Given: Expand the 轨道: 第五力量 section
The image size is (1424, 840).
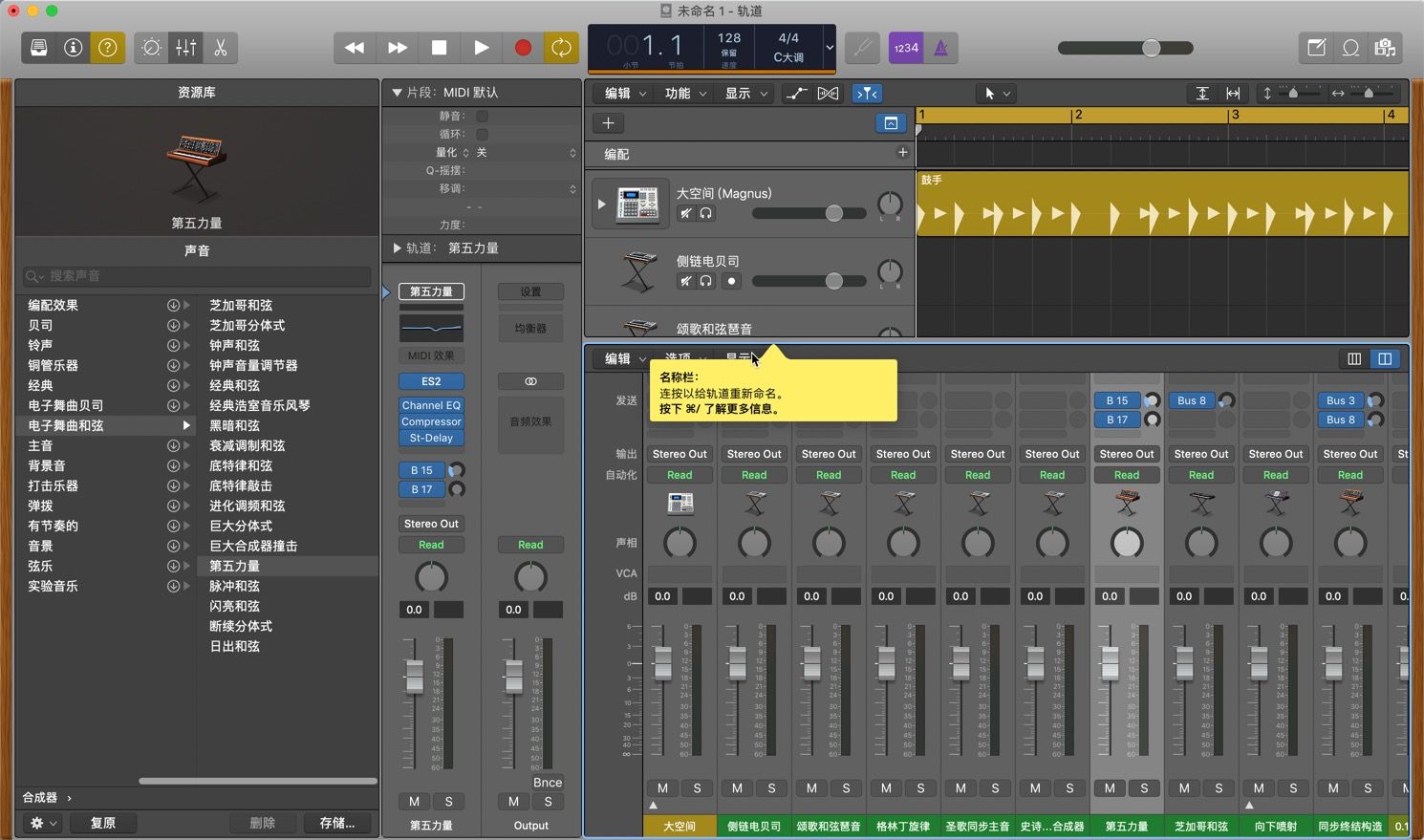Looking at the screenshot, I should [x=397, y=248].
